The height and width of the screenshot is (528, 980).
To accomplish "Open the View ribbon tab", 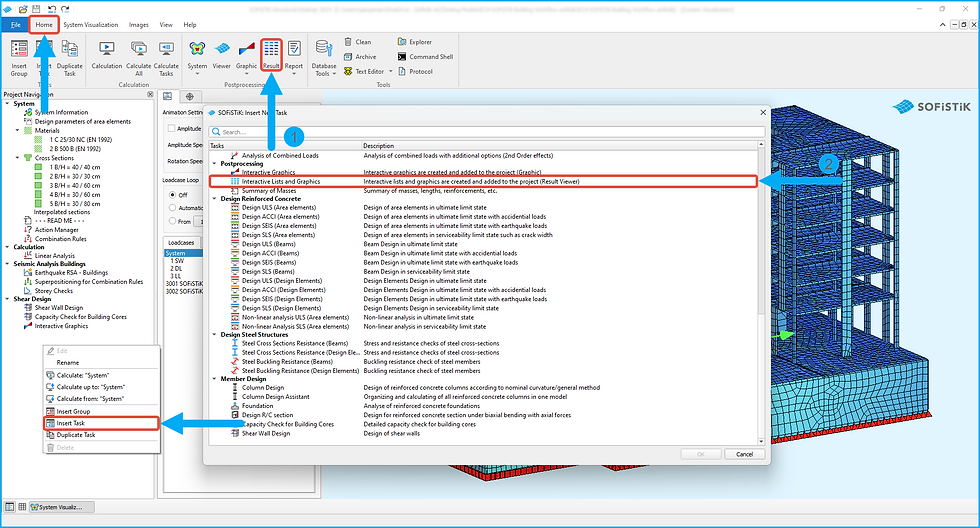I will (x=166, y=24).
